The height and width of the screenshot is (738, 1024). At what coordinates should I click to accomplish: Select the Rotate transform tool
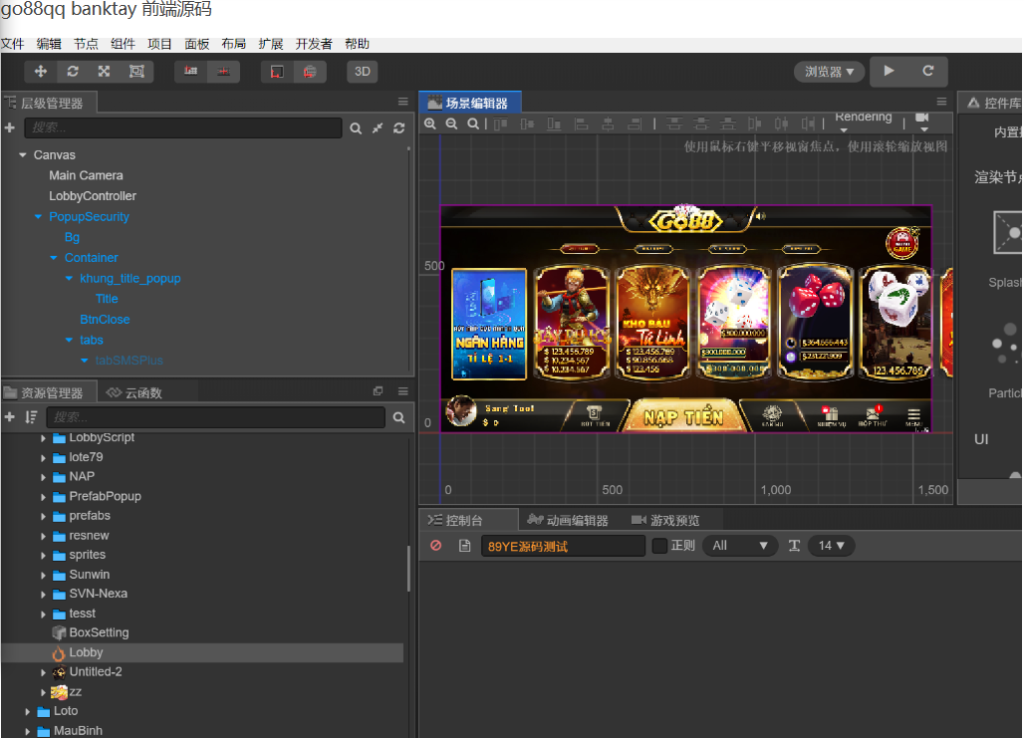72,71
